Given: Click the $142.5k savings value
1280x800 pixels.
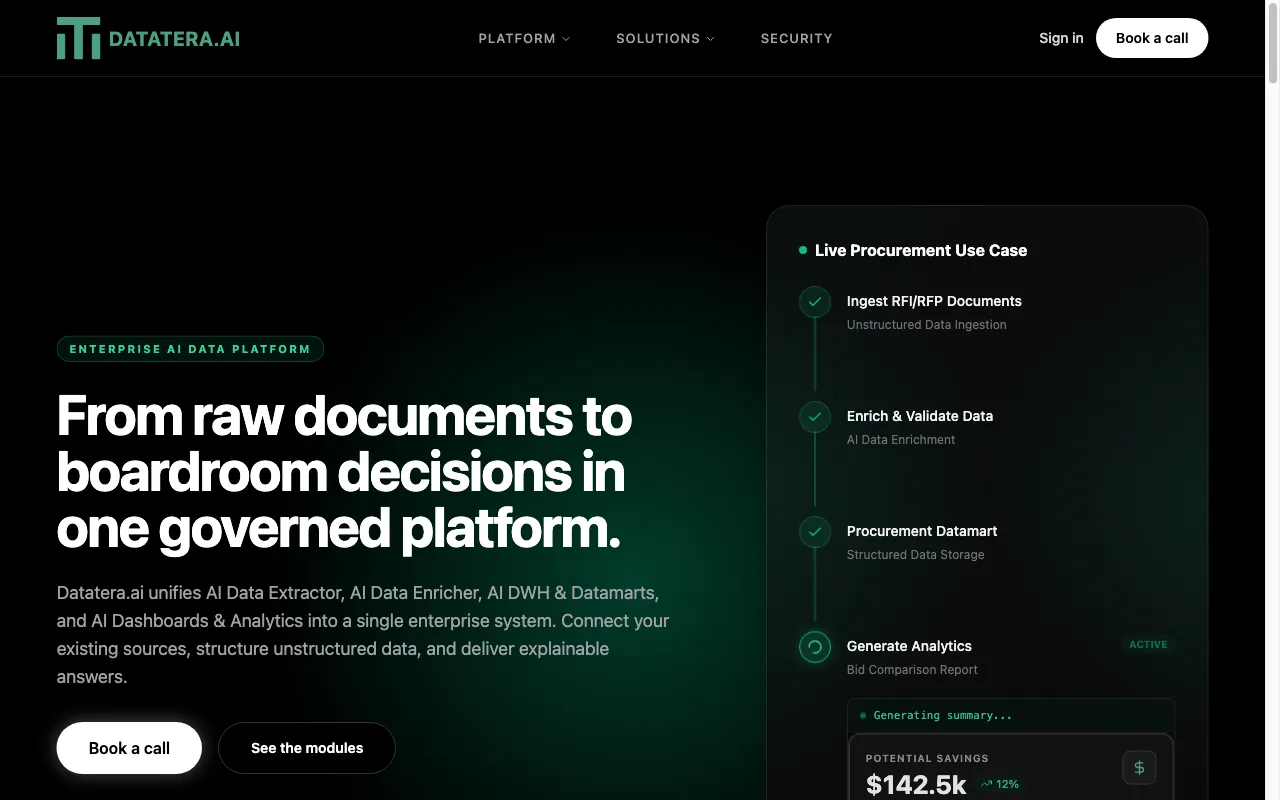Looking at the screenshot, I should tap(916, 785).
